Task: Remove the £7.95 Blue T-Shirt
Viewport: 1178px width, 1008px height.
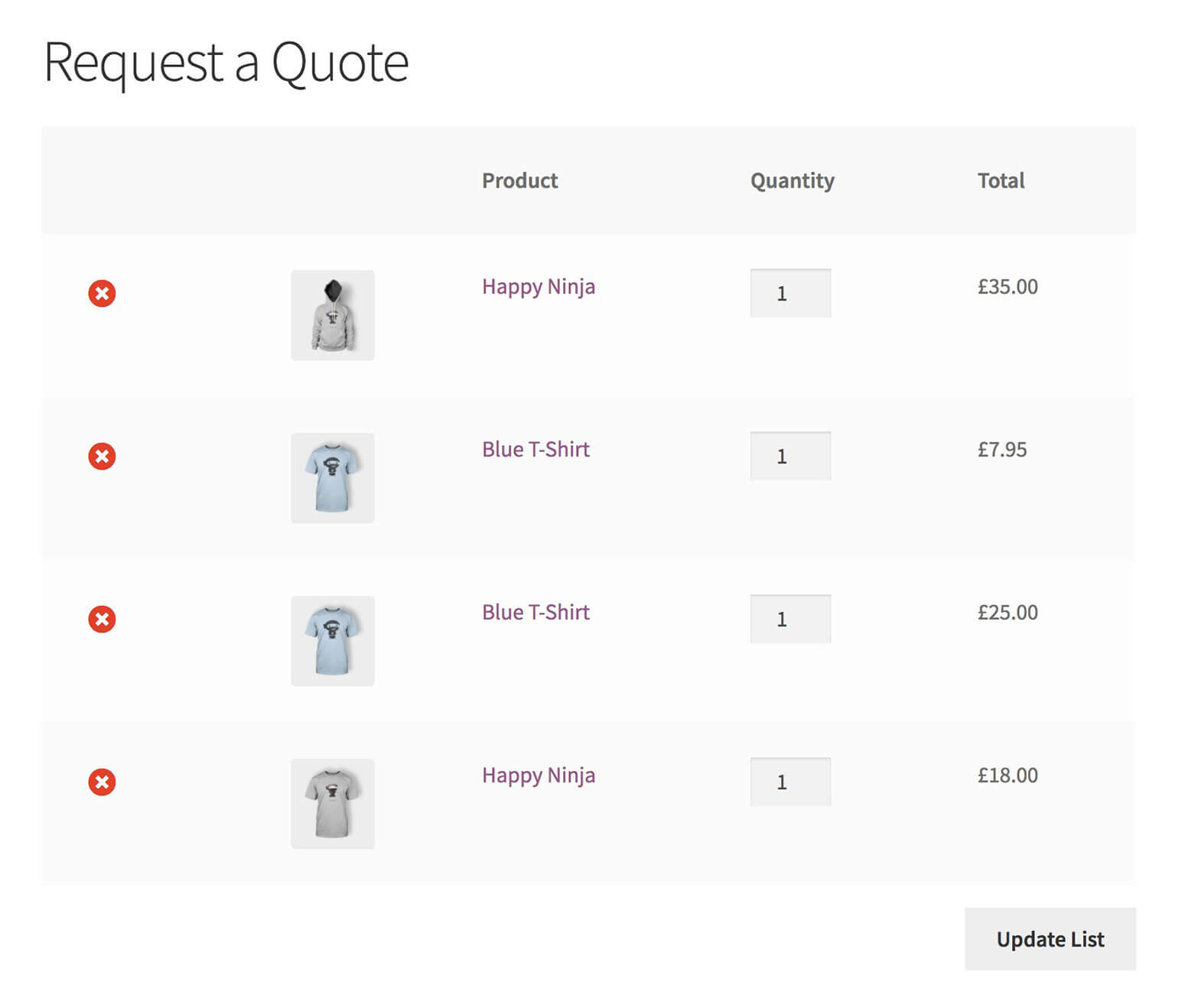Action: pyautogui.click(x=102, y=457)
